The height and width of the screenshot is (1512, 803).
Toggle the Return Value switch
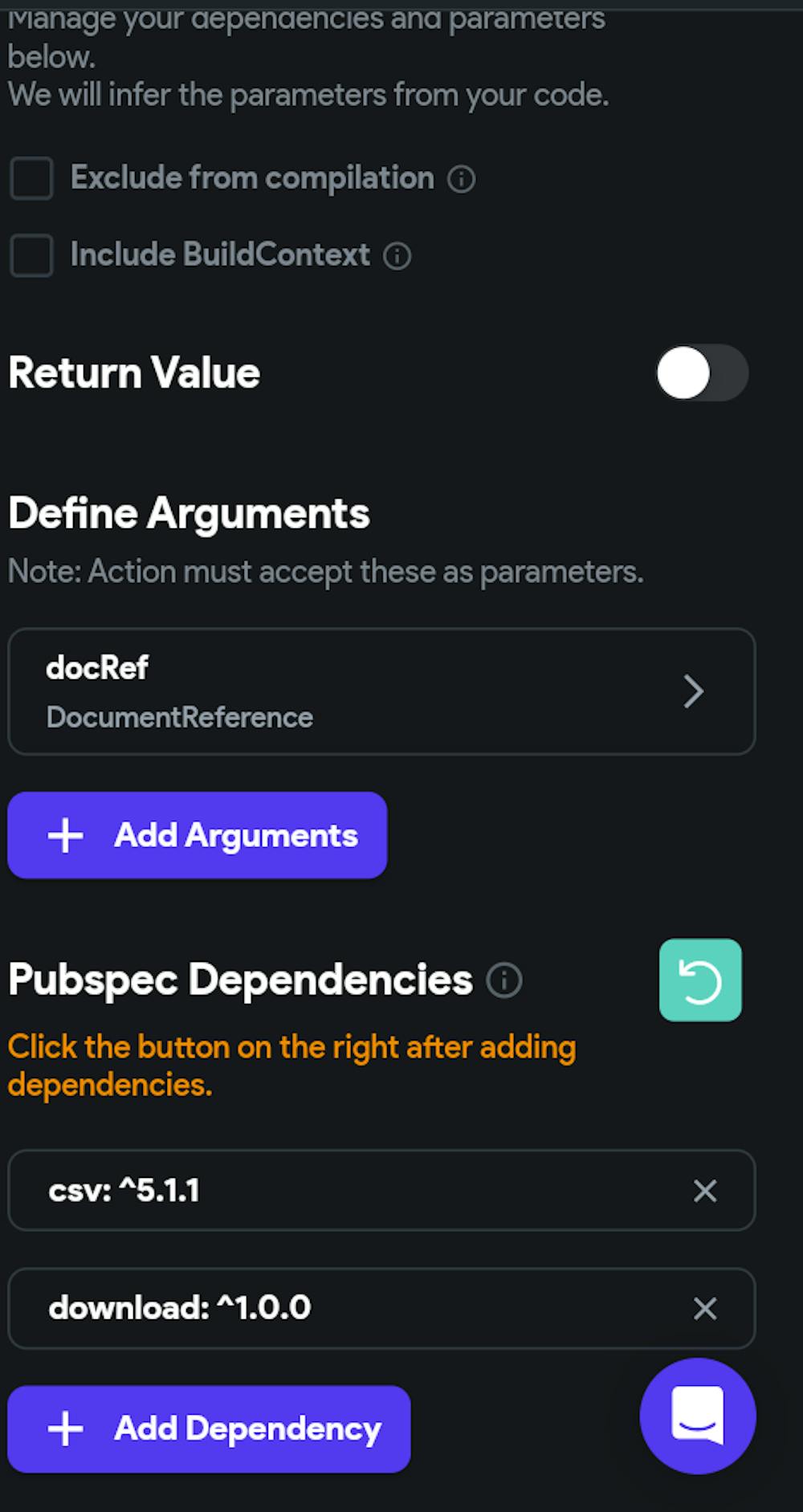click(701, 373)
